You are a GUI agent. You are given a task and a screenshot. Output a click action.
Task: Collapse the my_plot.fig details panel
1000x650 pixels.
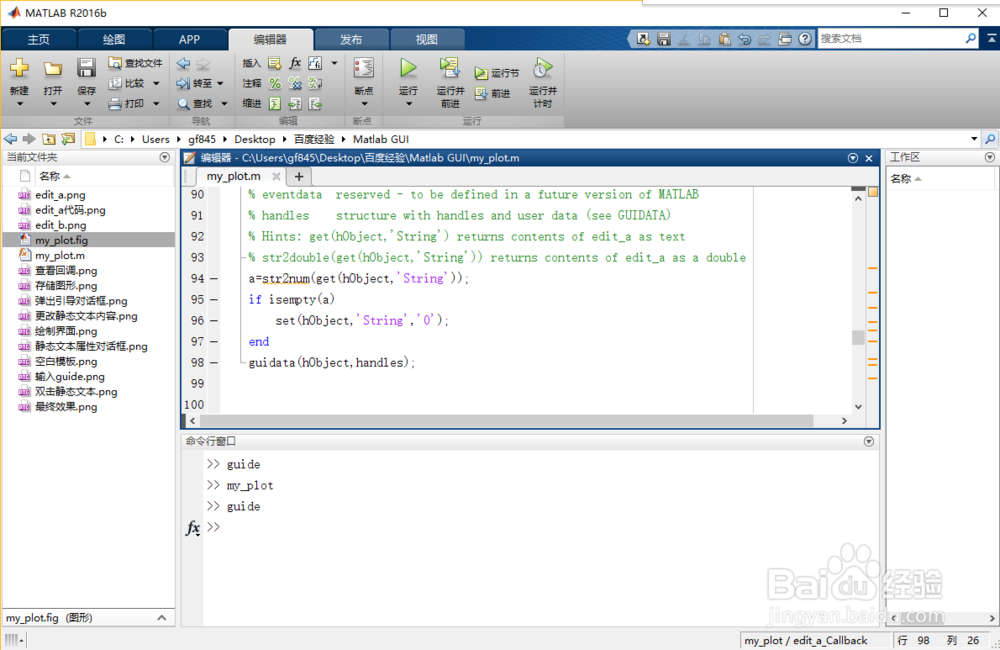[x=161, y=617]
